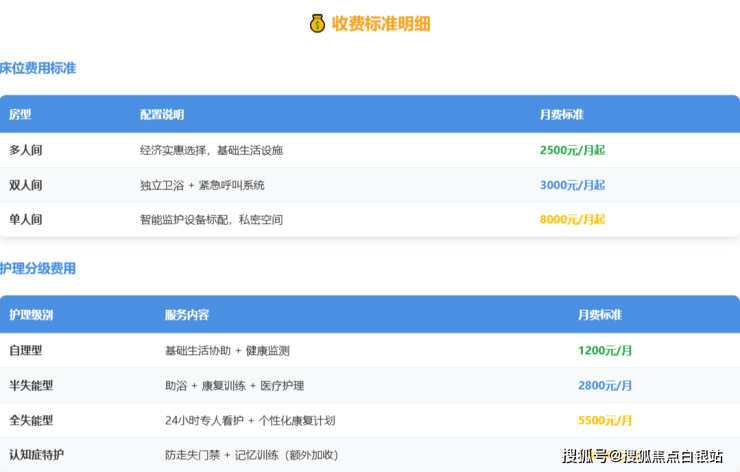This screenshot has height=472, width=740.
Task: Select the 自理型 care level row
Action: click(x=26, y=351)
